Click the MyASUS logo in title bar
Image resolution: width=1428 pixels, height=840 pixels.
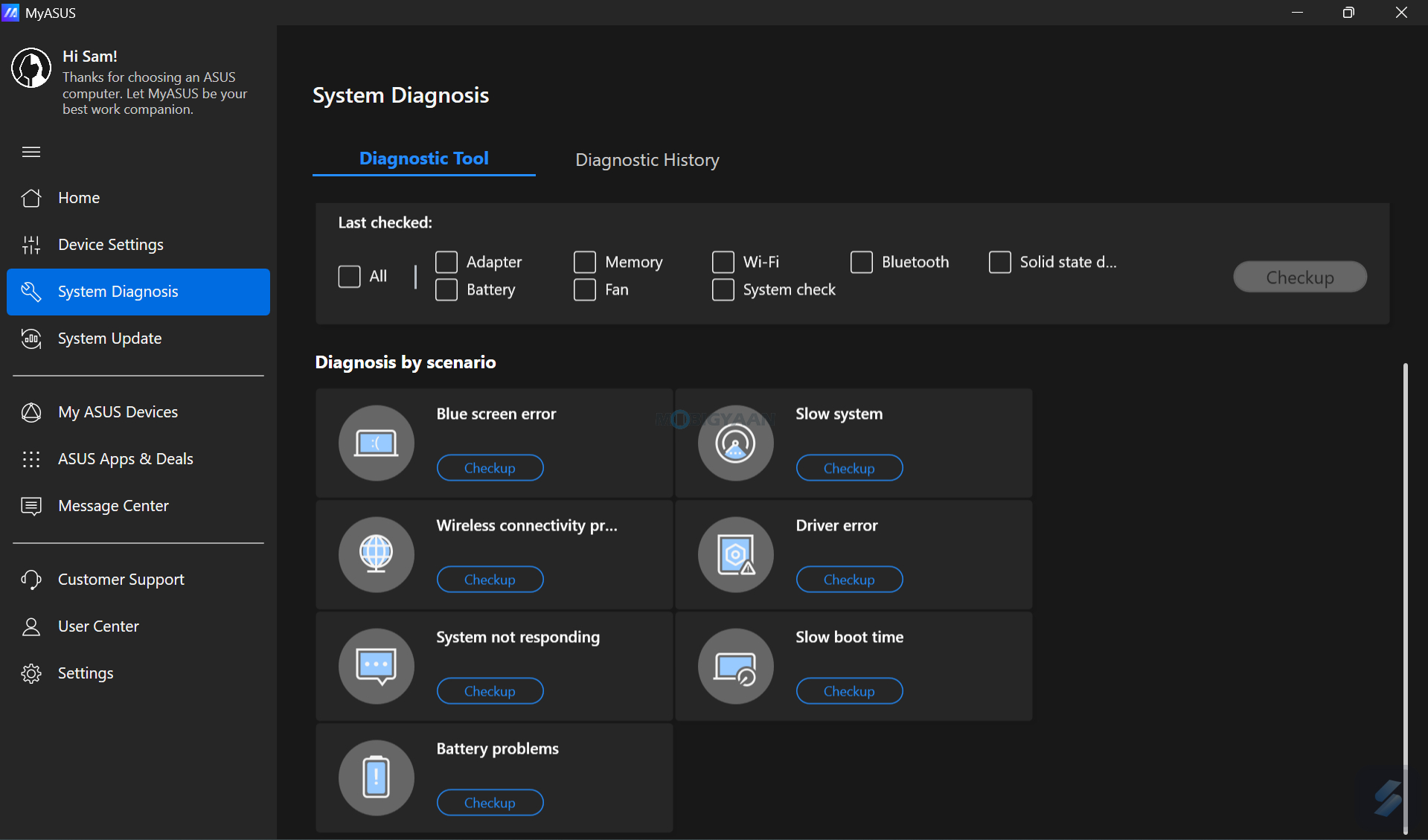[10, 13]
